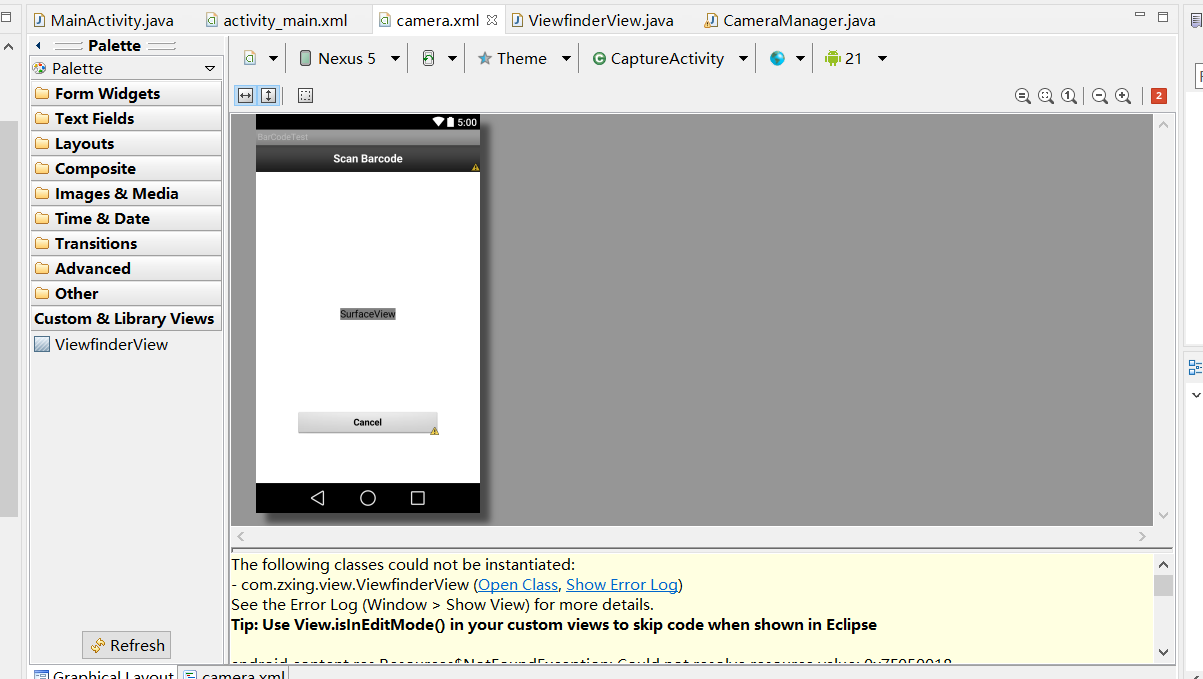This screenshot has height=679, width=1203.
Task: Select Custom & Library Views category
Action: (126, 318)
